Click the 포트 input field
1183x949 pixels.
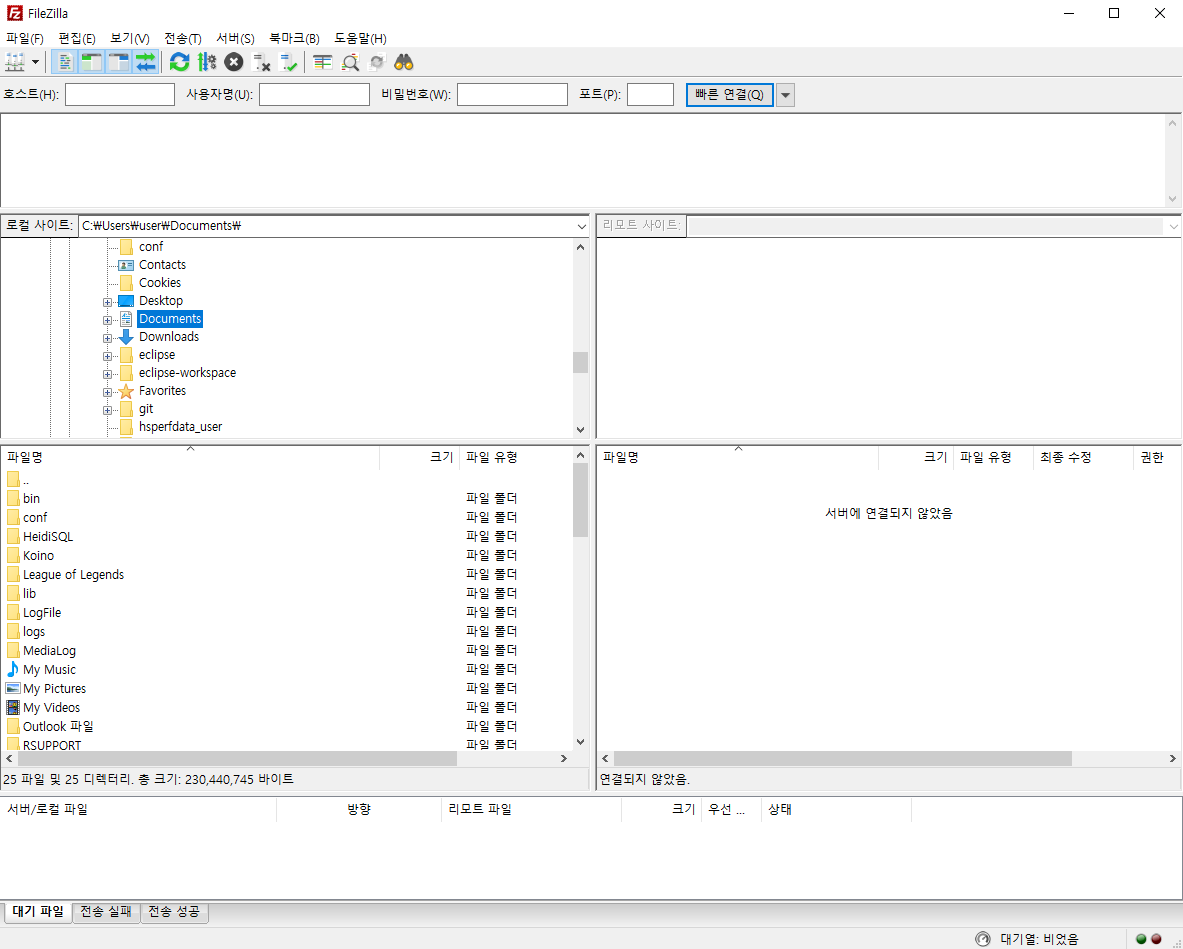(650, 94)
